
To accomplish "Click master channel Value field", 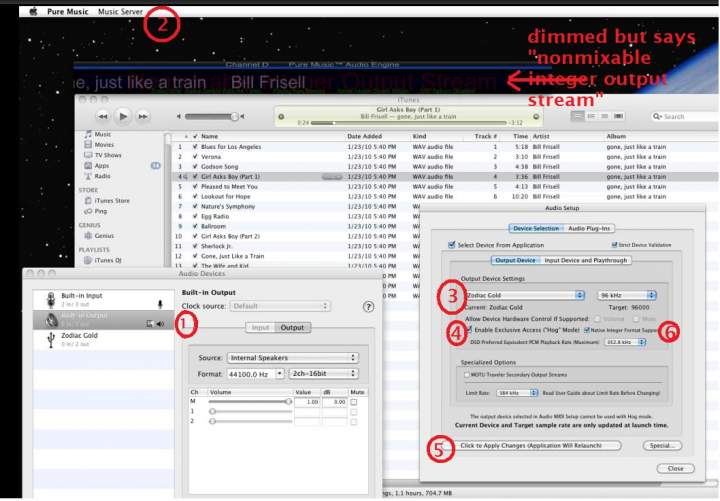I will click(x=307, y=402).
